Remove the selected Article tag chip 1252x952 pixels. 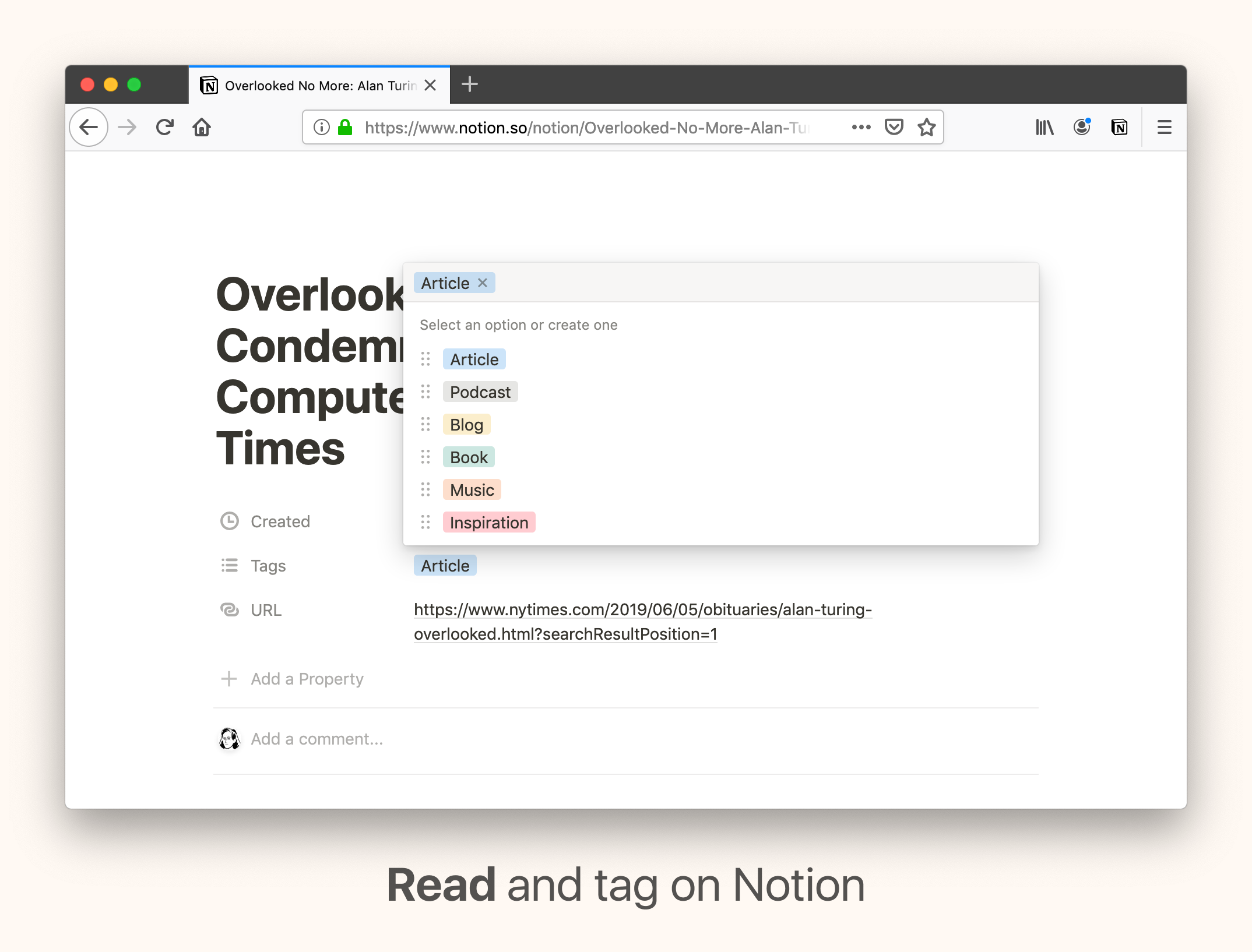click(x=483, y=283)
